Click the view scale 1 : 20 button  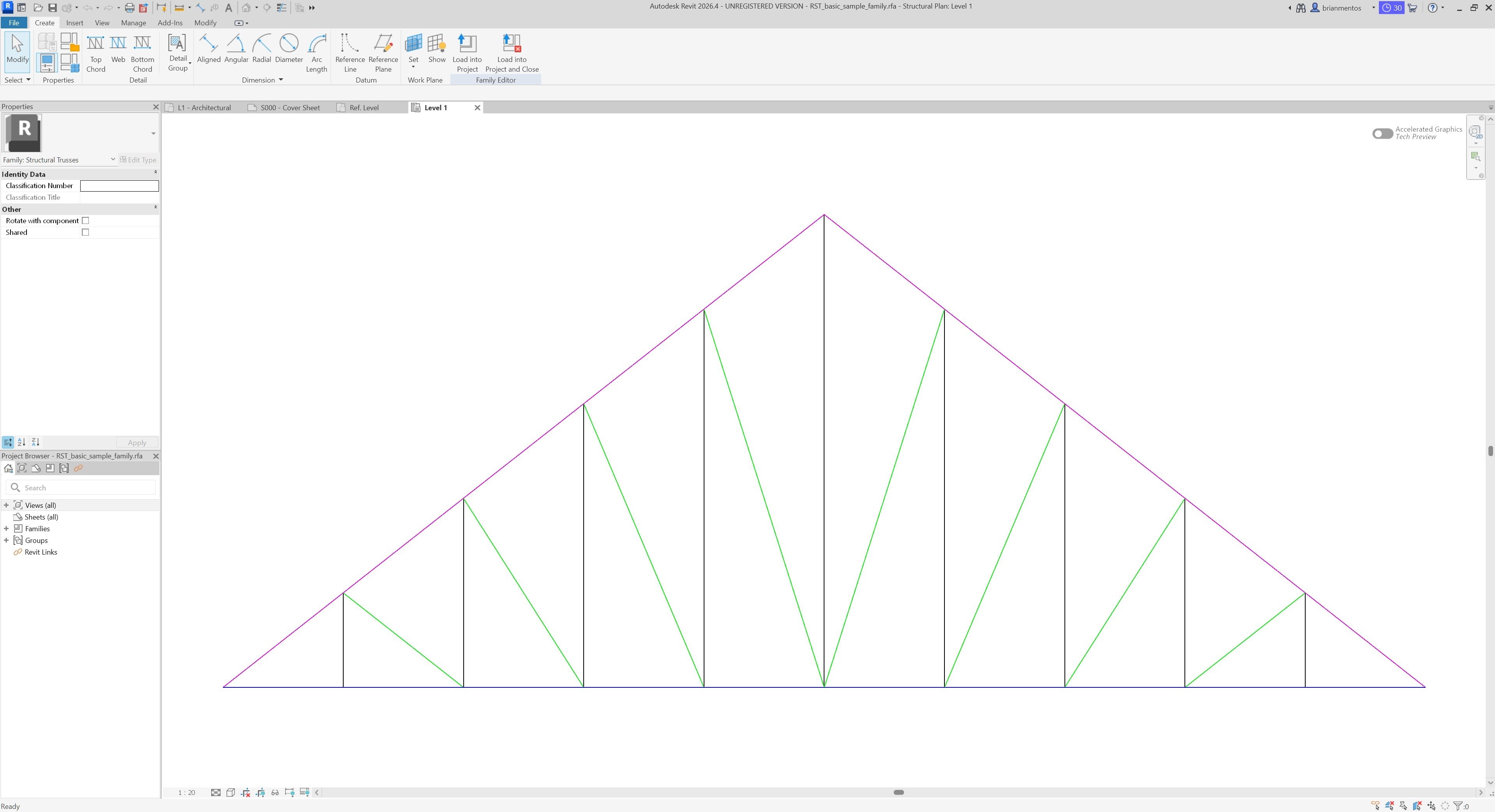point(186,793)
